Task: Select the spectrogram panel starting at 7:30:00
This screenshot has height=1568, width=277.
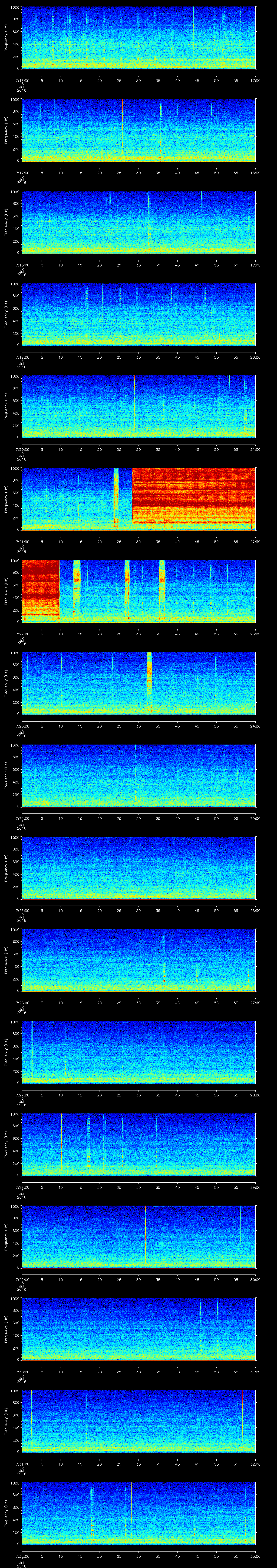Action: point(138,1329)
